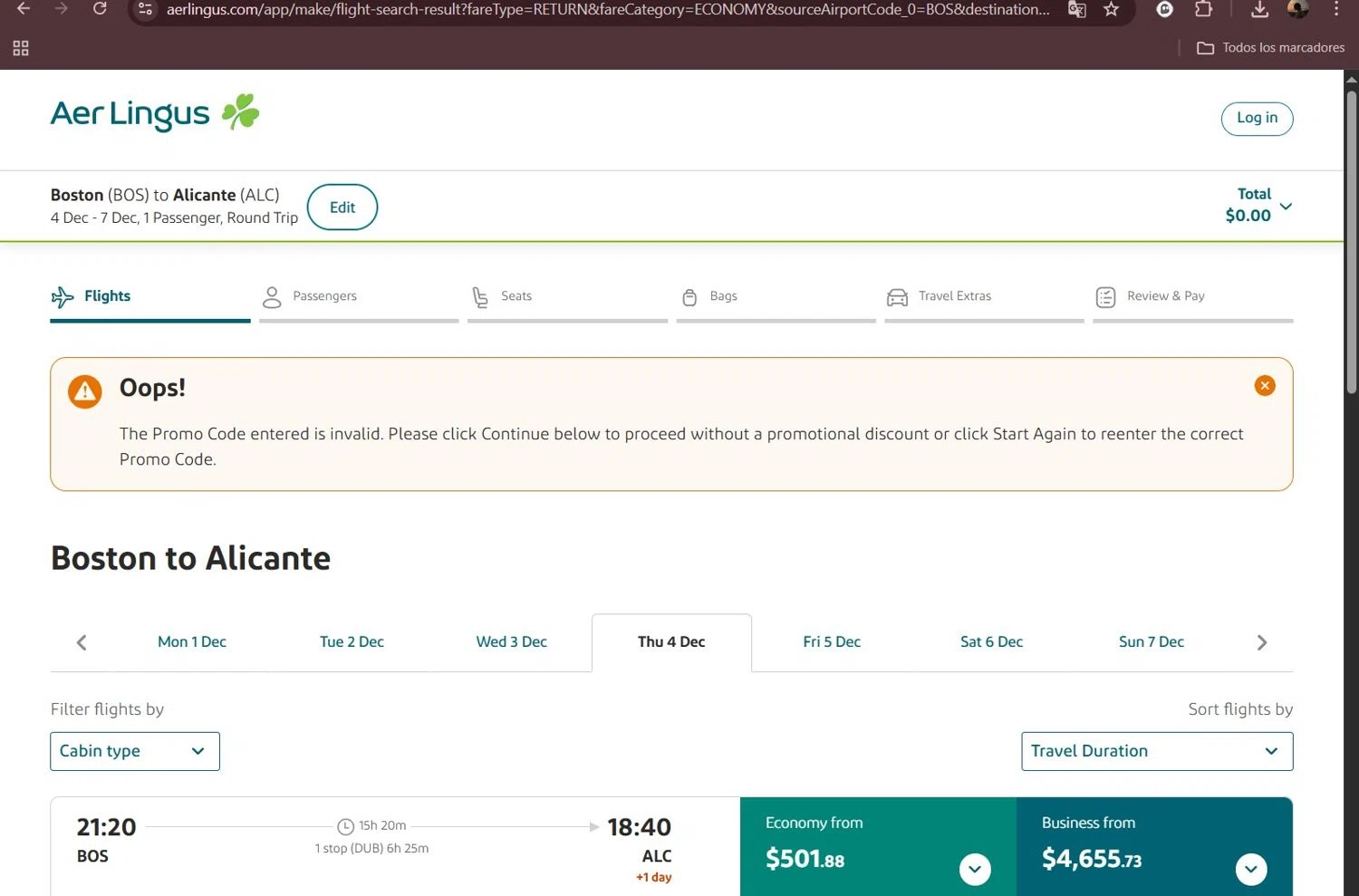Open the extensions puzzle icon
The width and height of the screenshot is (1359, 896).
pyautogui.click(x=1203, y=9)
